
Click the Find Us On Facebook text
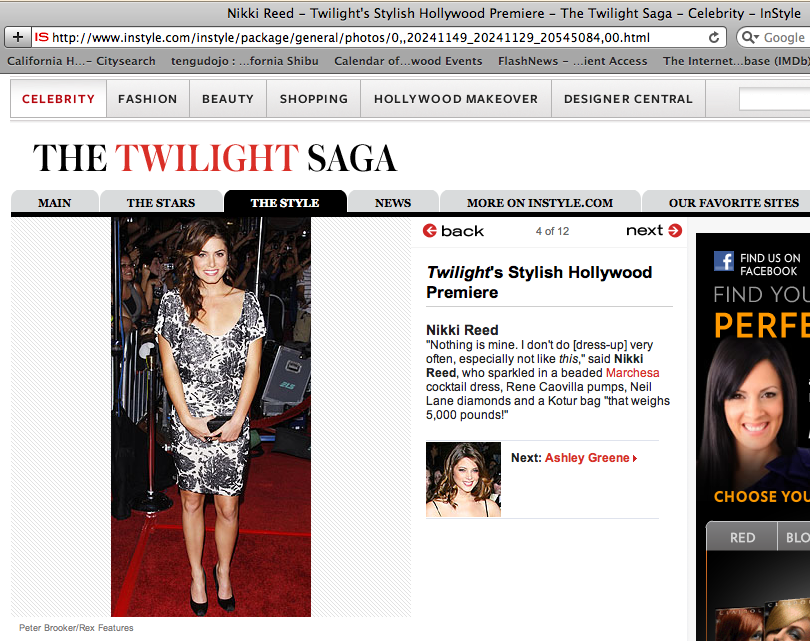770,264
